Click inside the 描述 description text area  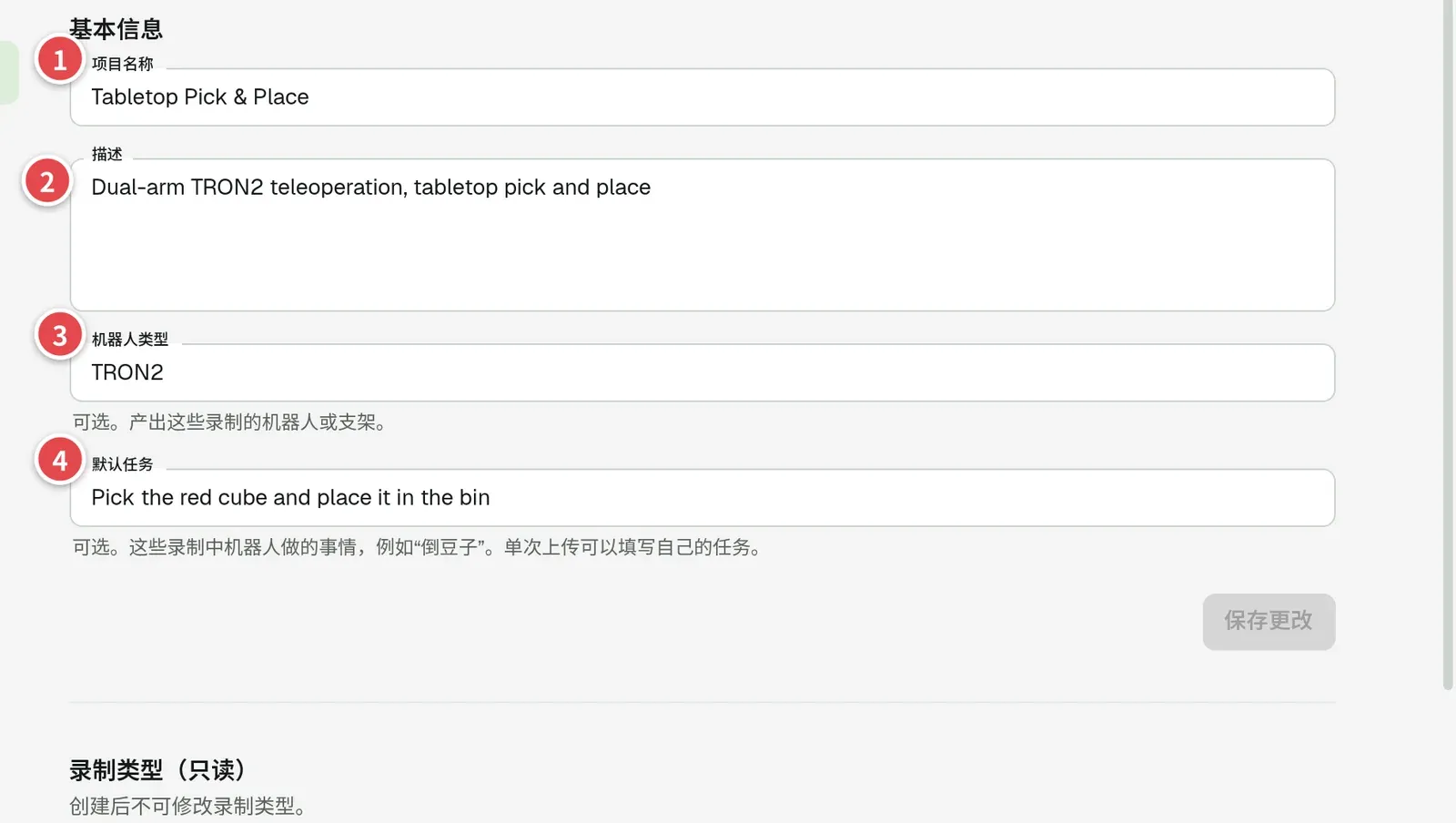coord(703,235)
